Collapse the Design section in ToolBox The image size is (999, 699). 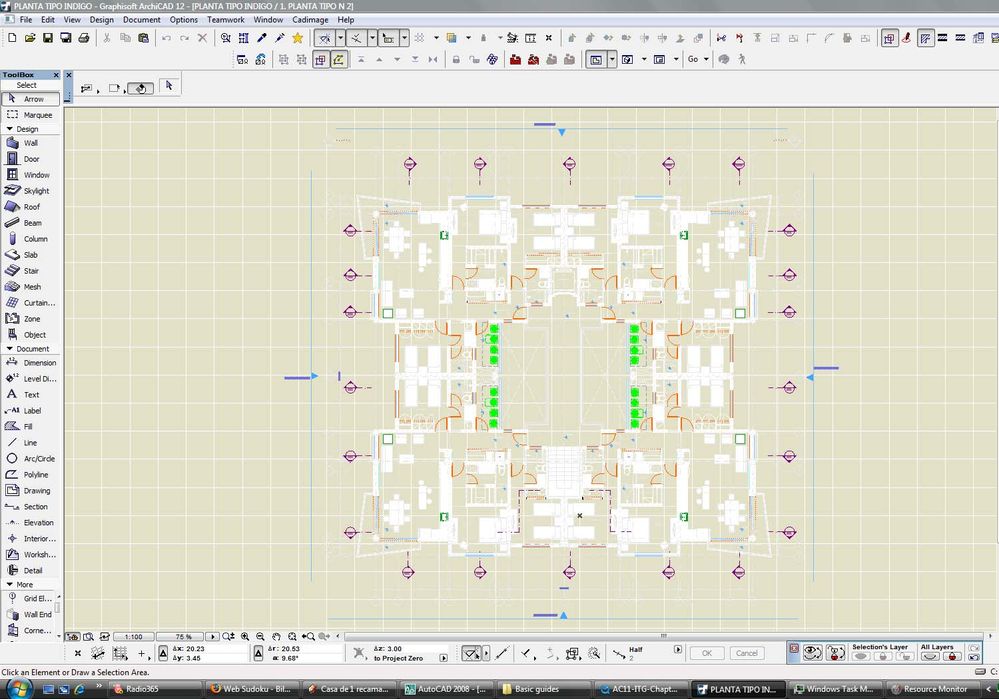click(x=24, y=129)
